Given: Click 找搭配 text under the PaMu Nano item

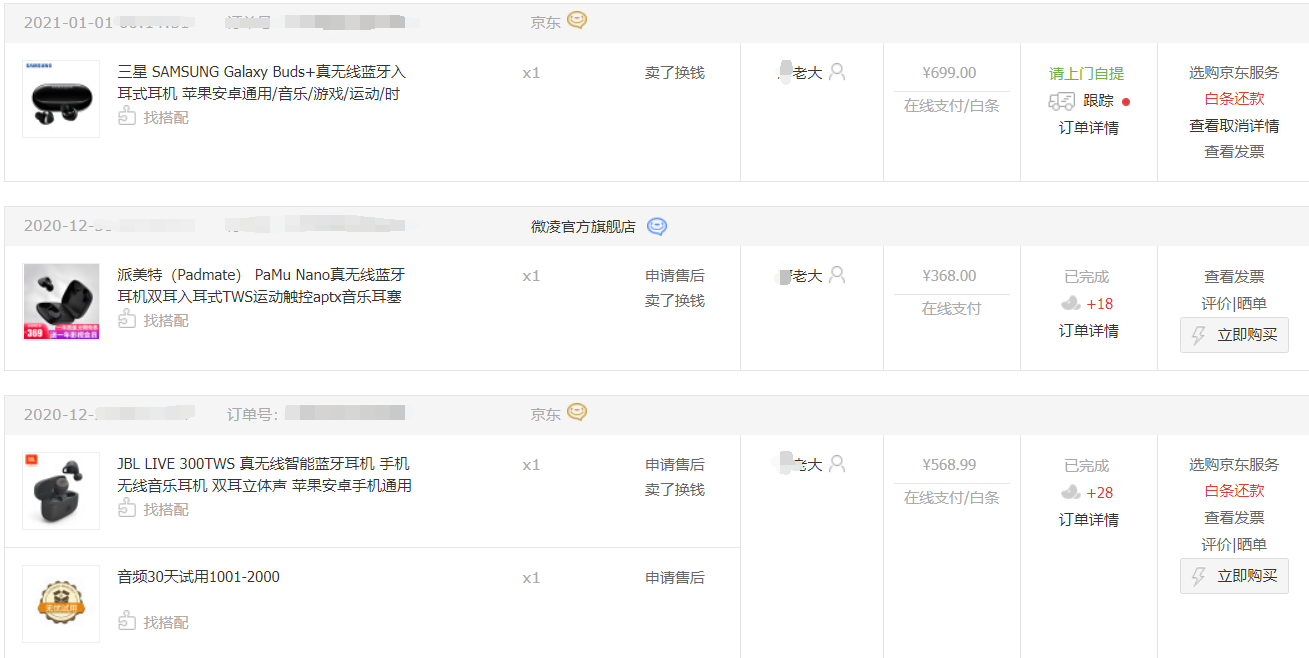Looking at the screenshot, I should (x=166, y=321).
